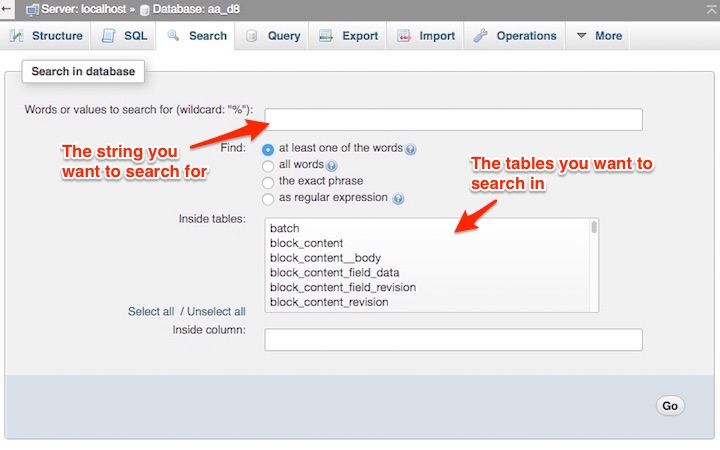Expand the More dropdown menu

598,36
